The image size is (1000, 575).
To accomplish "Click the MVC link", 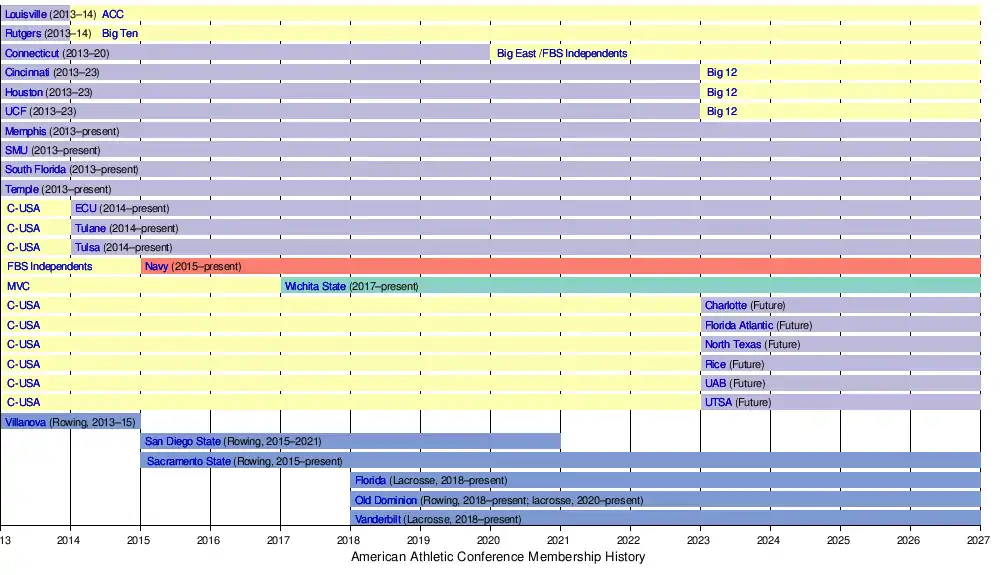I will pyautogui.click(x=18, y=286).
